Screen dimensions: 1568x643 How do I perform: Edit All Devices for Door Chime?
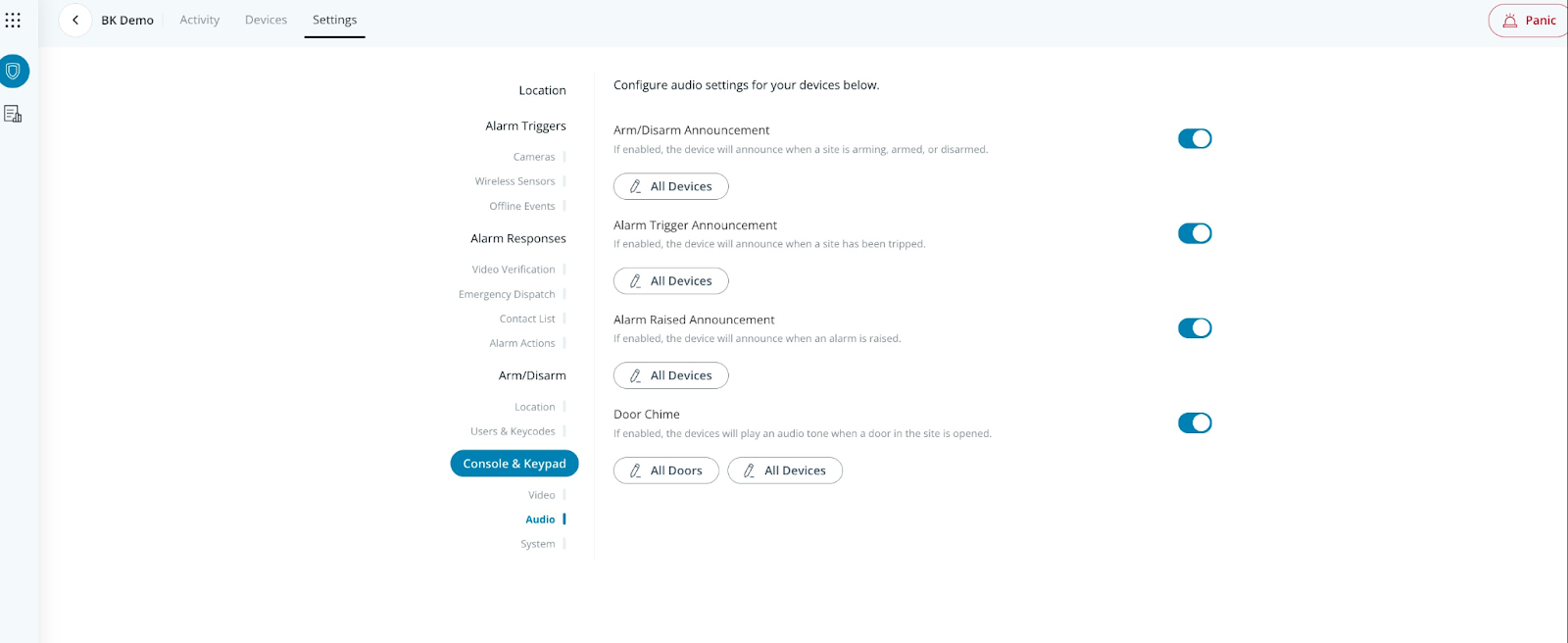[x=785, y=470]
